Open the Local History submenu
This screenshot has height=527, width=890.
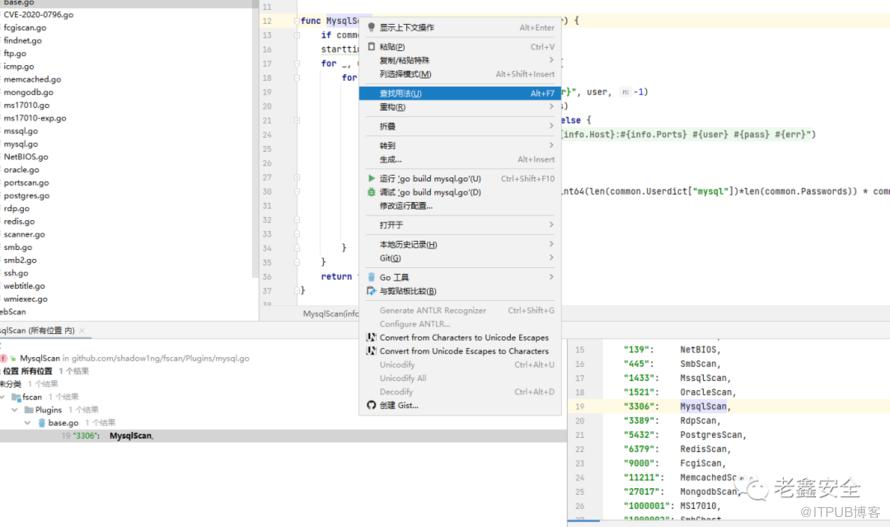[407, 244]
